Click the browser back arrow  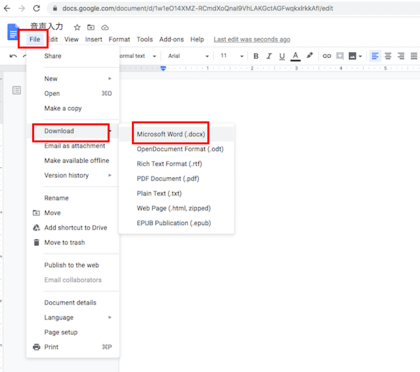point(7,8)
